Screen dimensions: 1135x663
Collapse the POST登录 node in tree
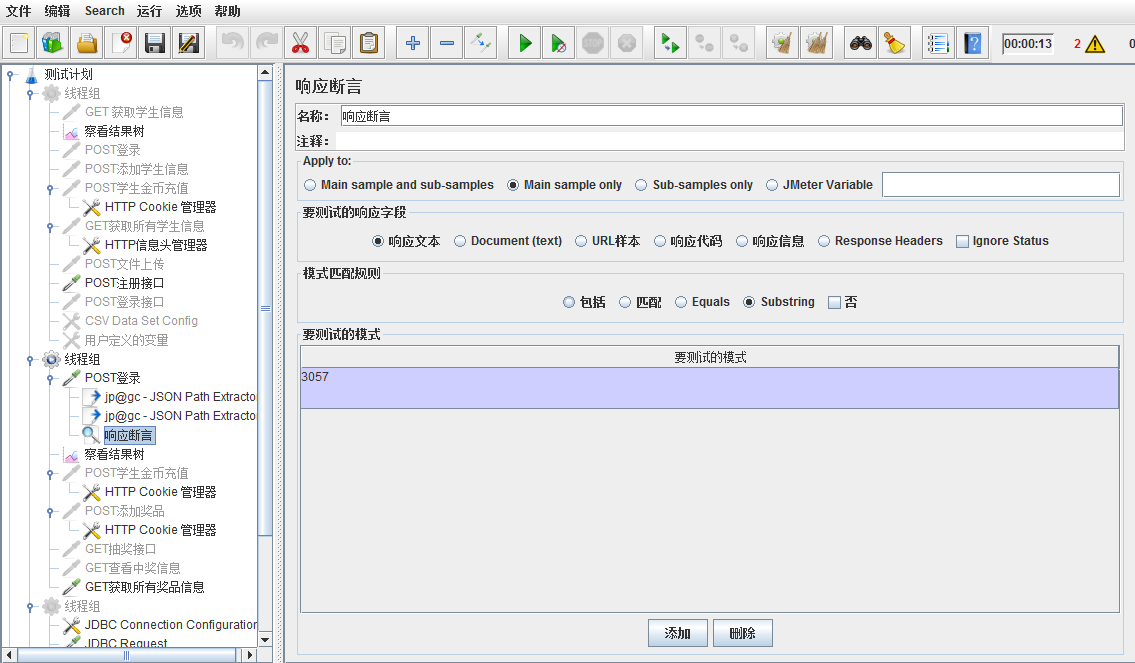tap(50, 379)
